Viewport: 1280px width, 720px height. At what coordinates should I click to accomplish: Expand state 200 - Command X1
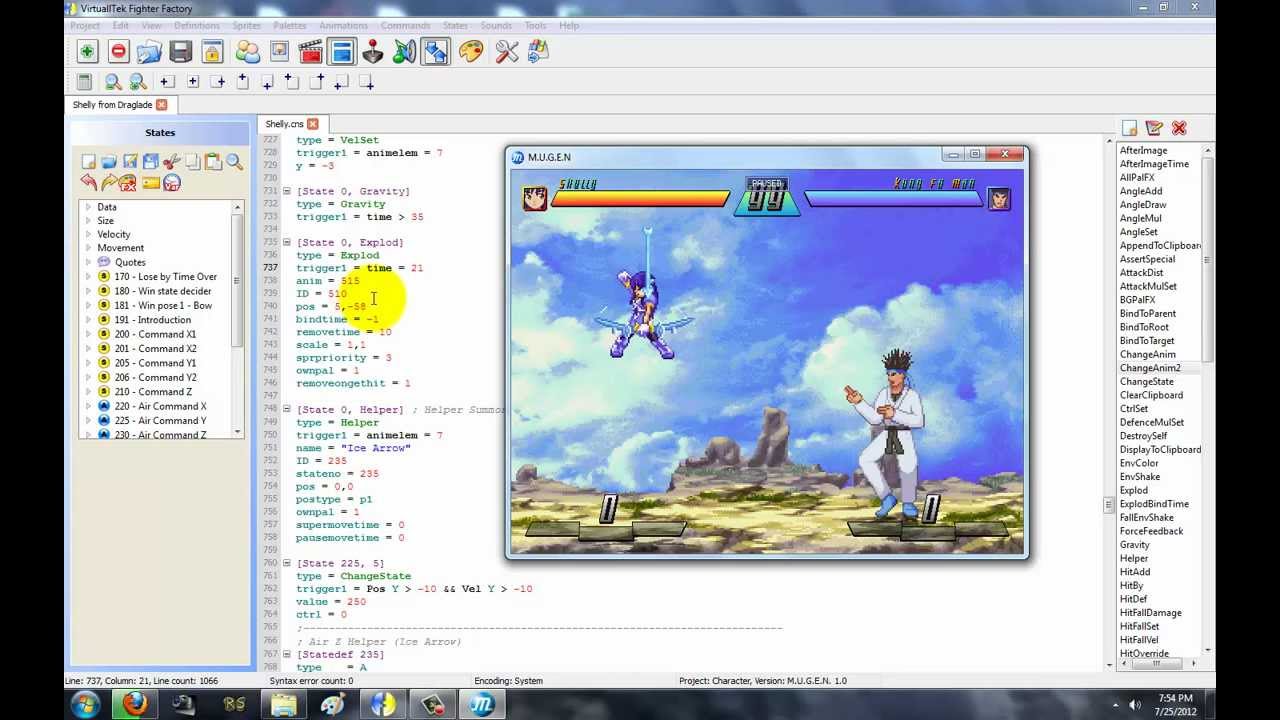coord(87,334)
